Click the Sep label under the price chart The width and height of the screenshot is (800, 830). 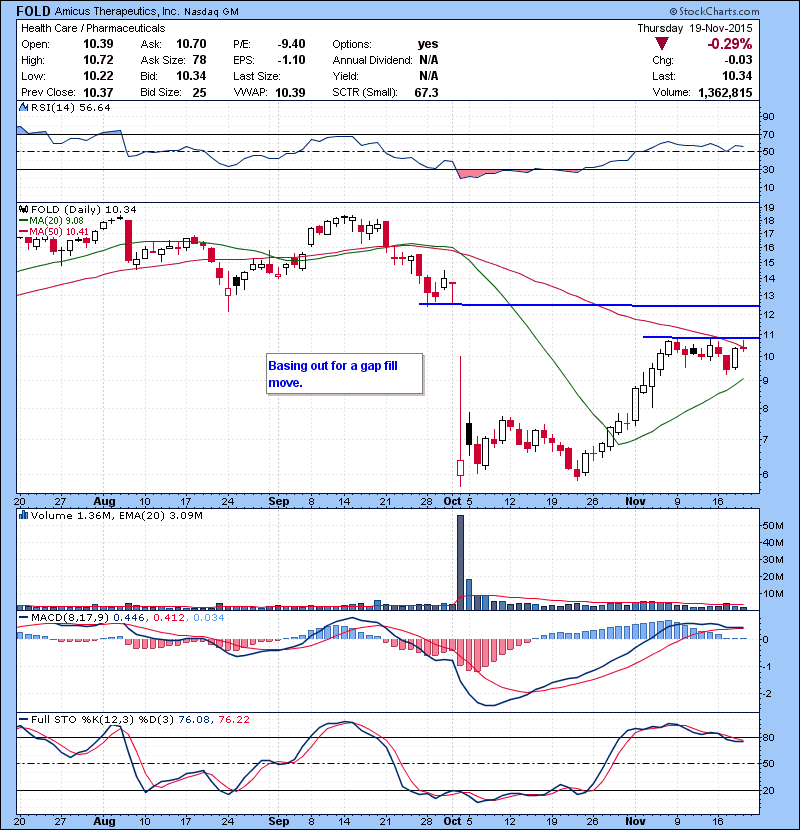point(278,501)
